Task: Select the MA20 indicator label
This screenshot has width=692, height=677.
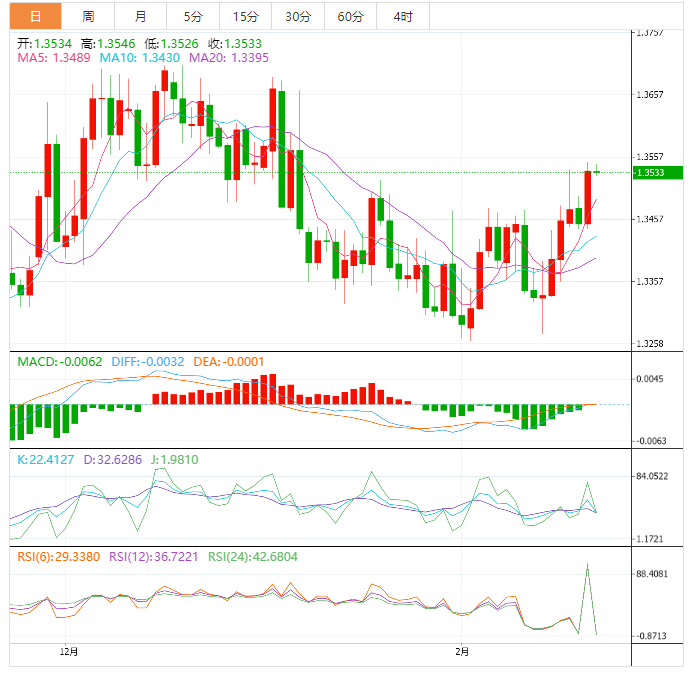Action: (228, 58)
